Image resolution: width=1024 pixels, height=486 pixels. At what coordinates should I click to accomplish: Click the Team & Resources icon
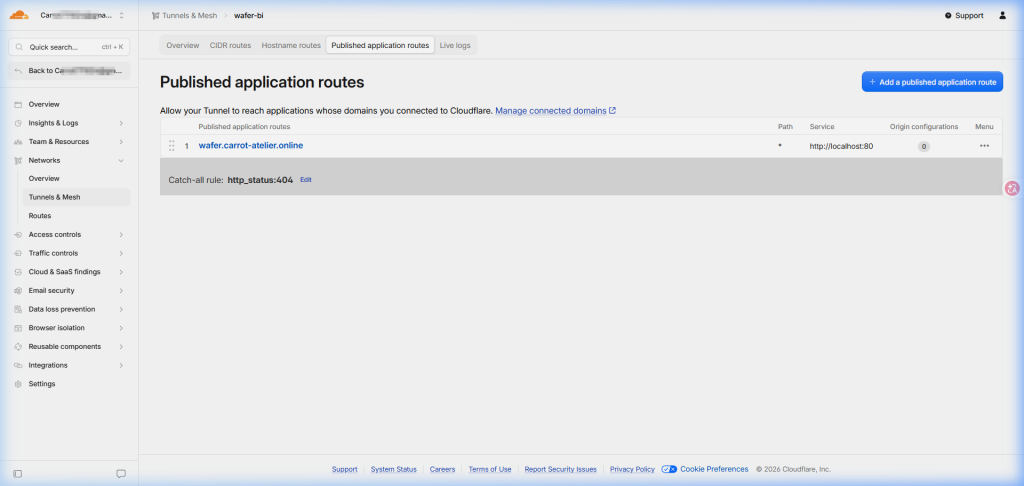[x=18, y=142]
